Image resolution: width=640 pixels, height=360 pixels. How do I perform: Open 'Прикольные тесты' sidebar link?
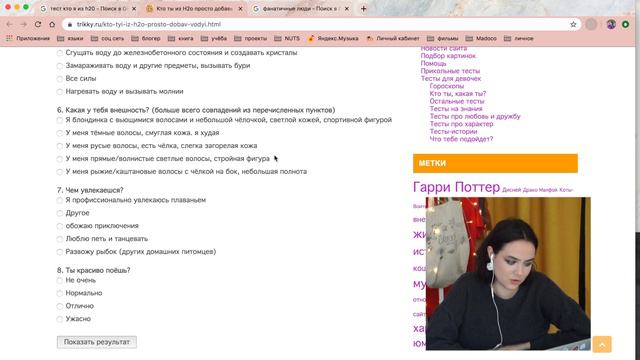(450, 71)
